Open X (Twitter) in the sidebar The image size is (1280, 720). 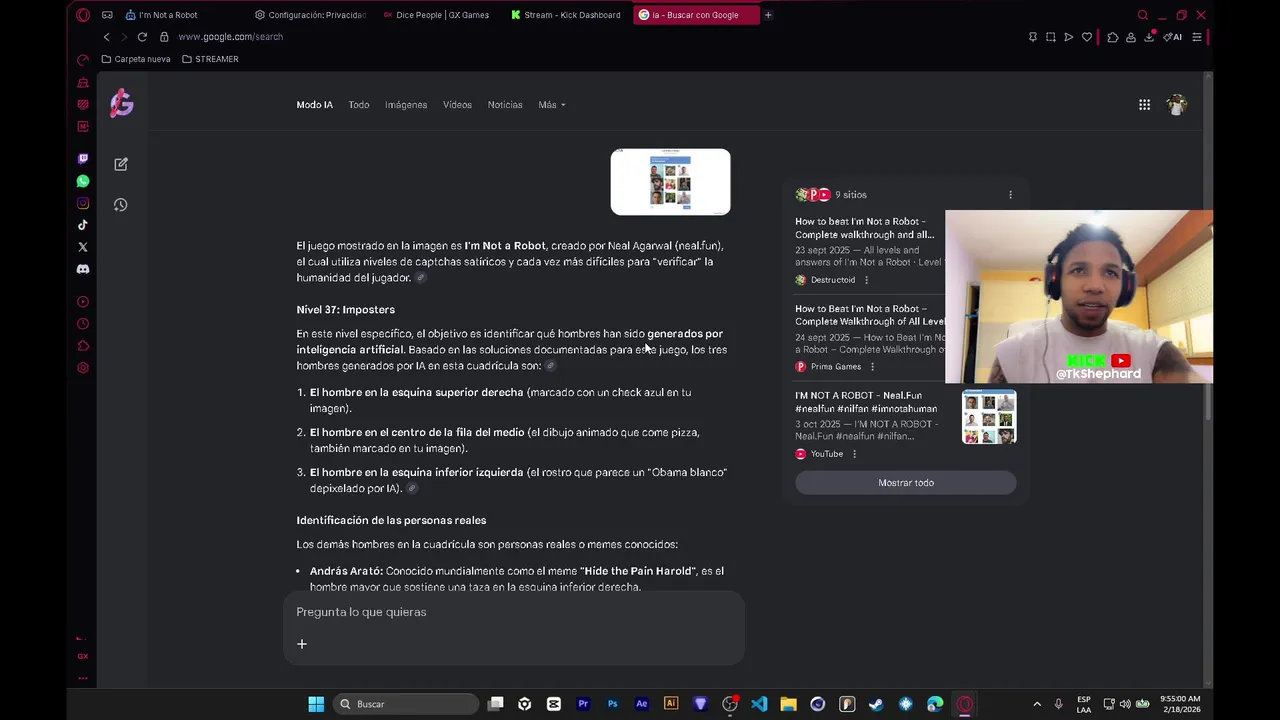(83, 247)
